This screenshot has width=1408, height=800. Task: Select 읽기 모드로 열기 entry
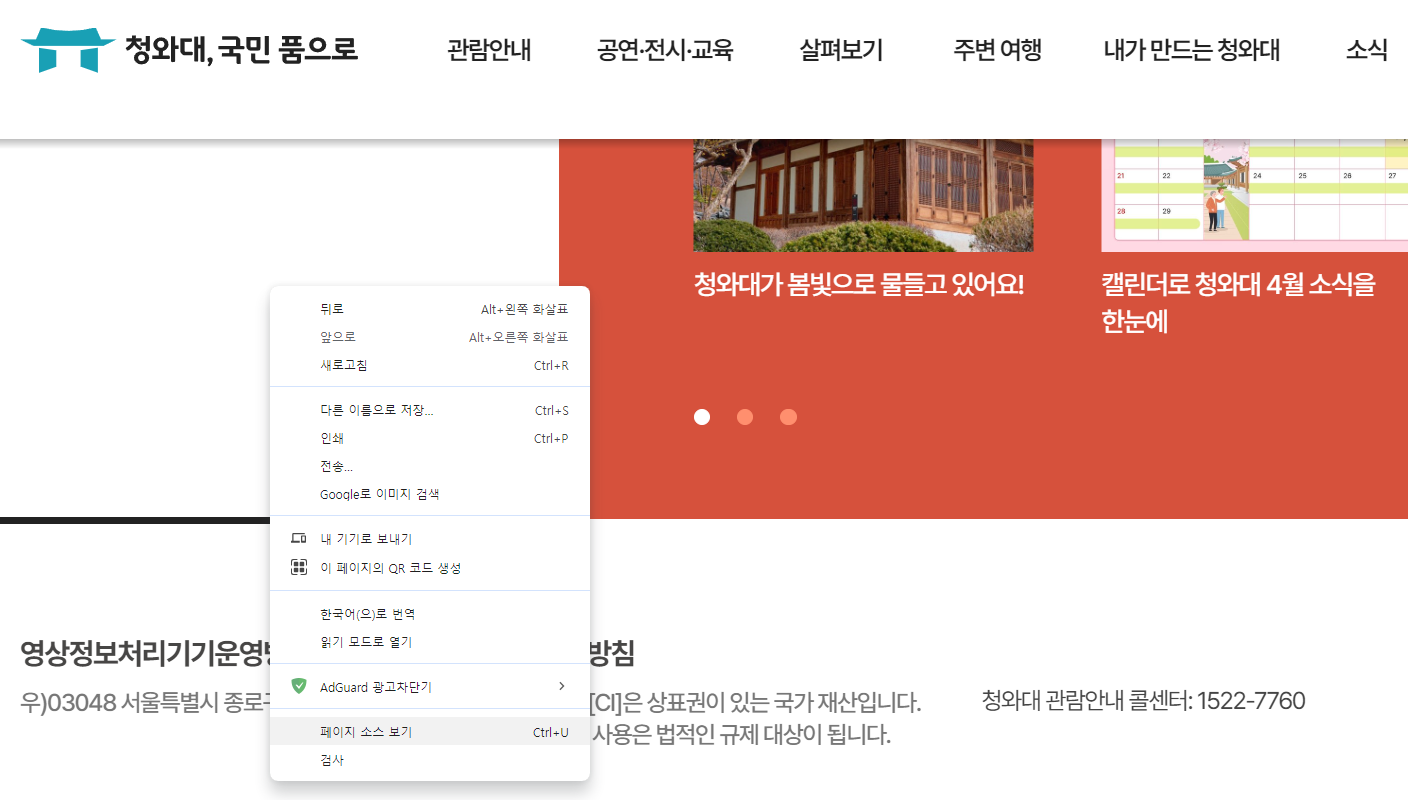click(430, 641)
